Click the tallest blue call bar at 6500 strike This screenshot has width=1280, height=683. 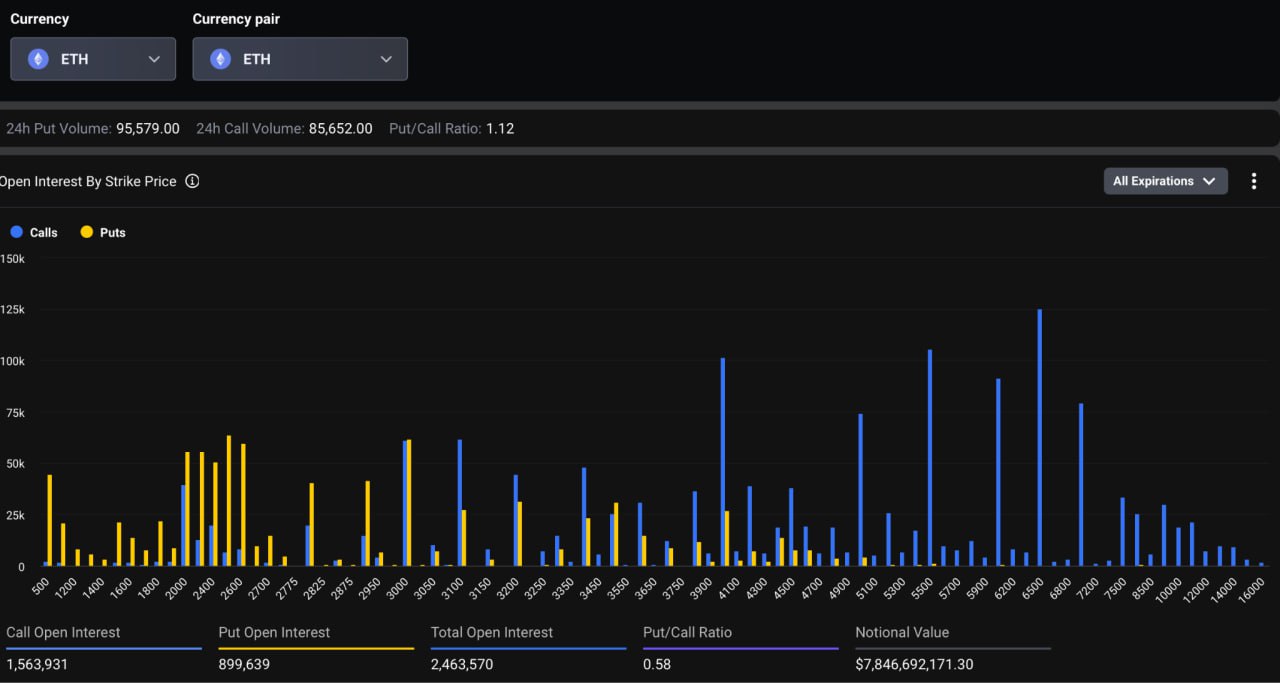pos(1040,440)
